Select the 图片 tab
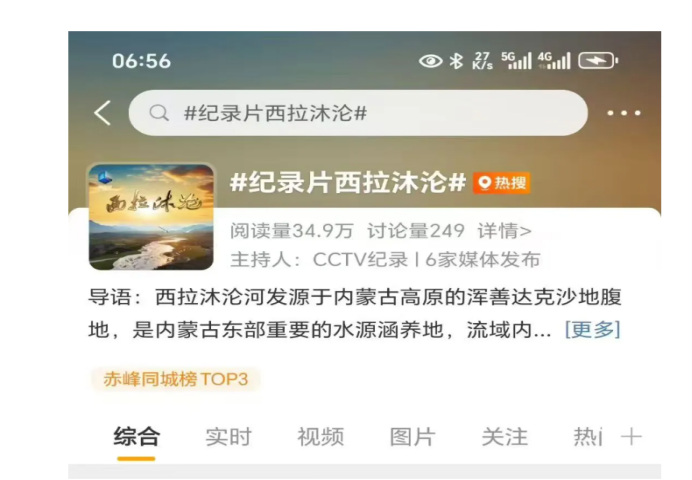The image size is (692, 480). (413, 437)
